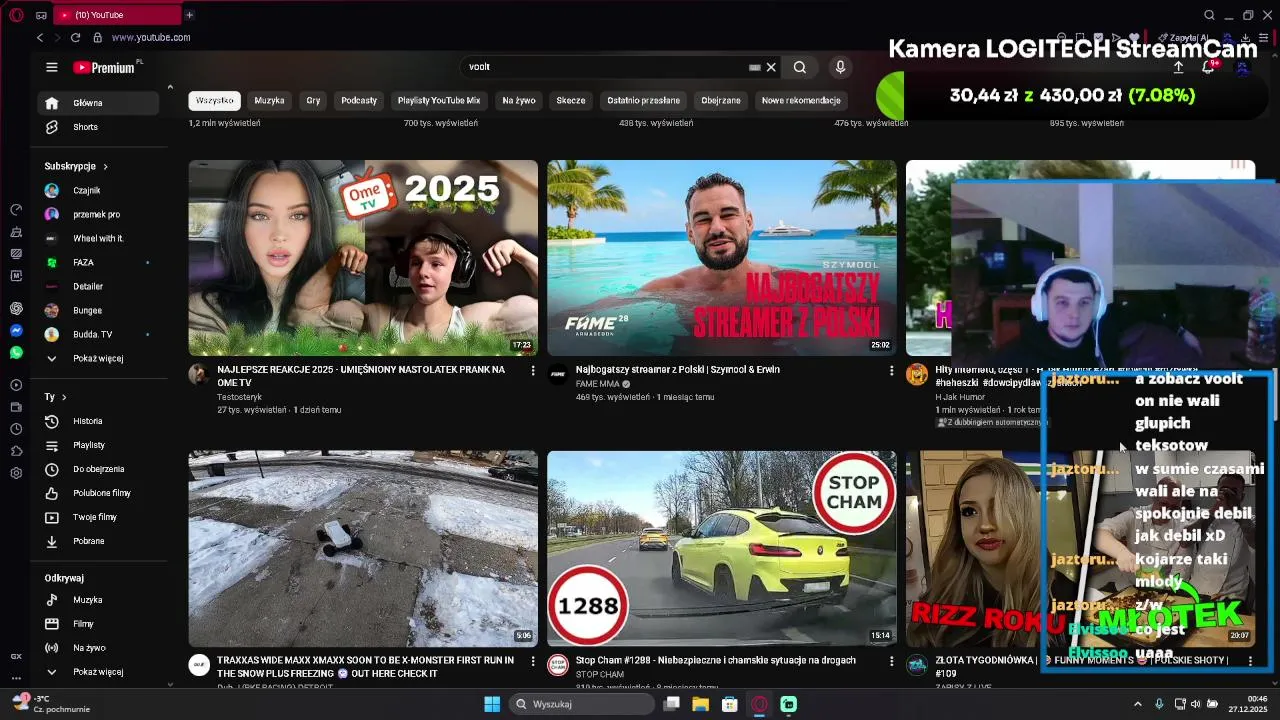This screenshot has height=720, width=1280.
Task: Open Pobrane downloads
Action: 98,541
